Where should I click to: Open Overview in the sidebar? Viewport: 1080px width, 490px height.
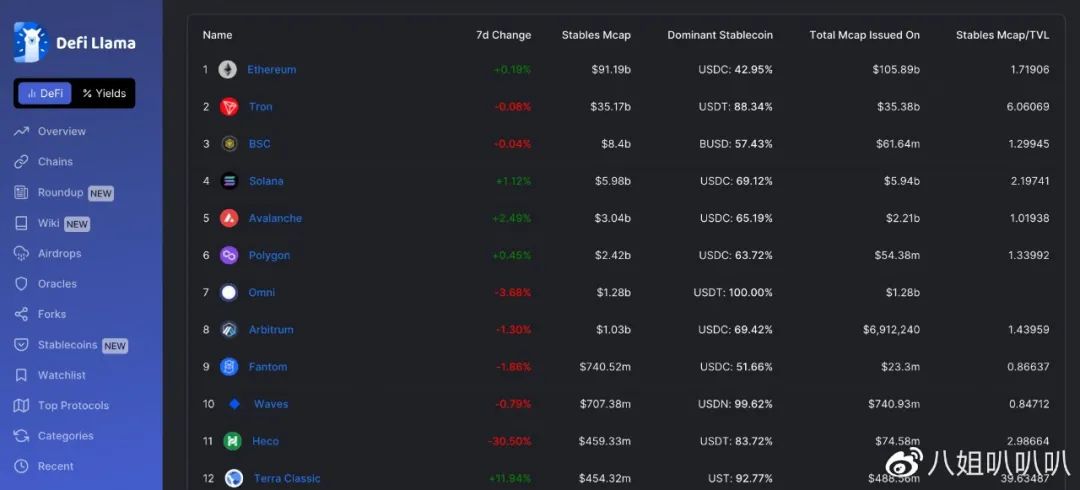click(x=61, y=132)
